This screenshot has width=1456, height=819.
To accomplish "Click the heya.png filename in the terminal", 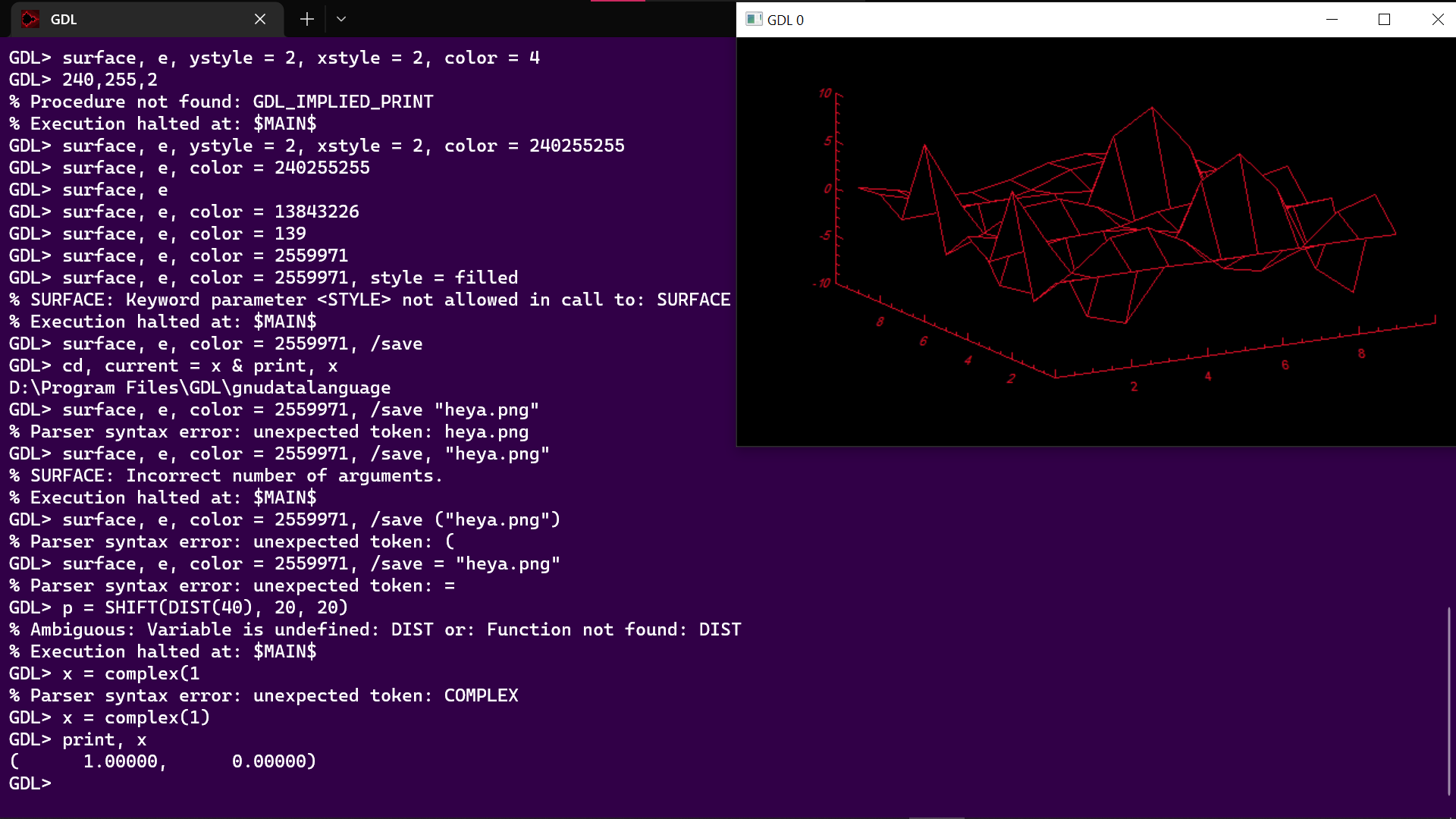I will tap(489, 409).
